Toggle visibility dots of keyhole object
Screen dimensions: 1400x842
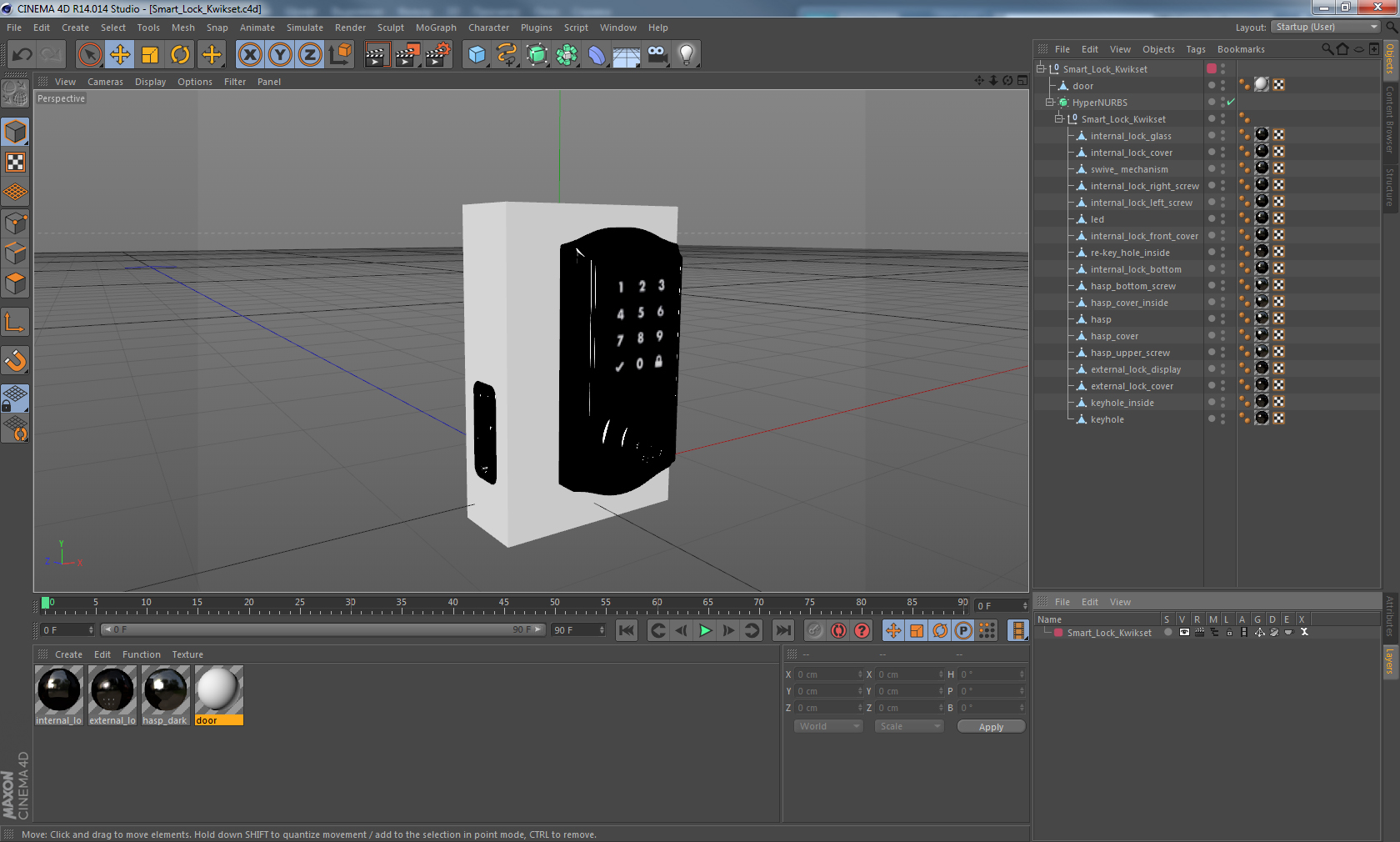pos(1222,419)
